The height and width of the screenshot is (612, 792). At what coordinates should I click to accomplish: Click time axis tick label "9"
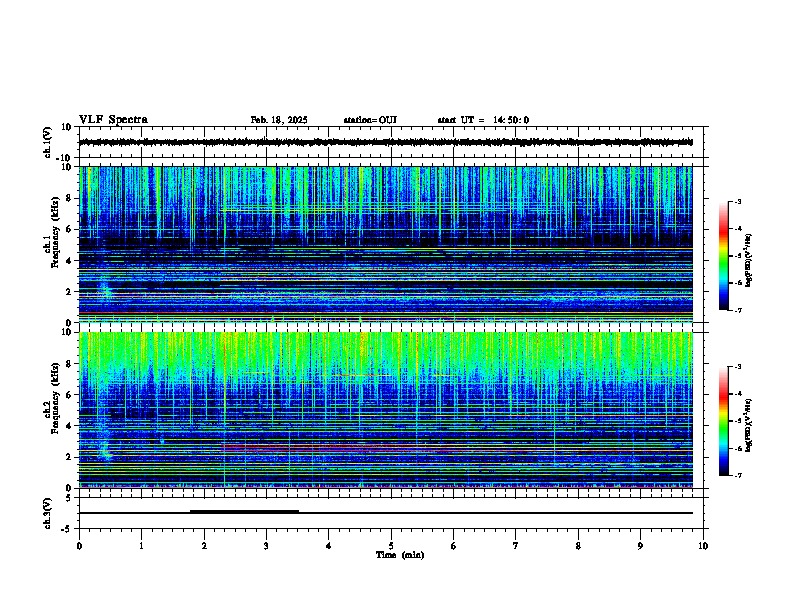coord(640,546)
